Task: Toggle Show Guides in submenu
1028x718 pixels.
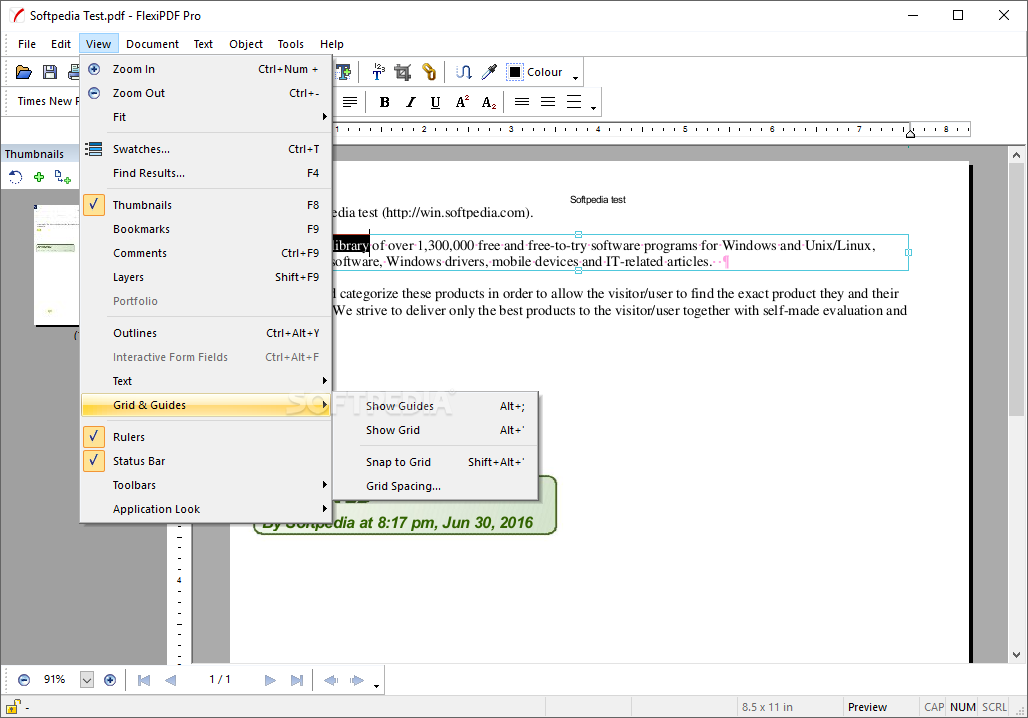Action: [436, 407]
